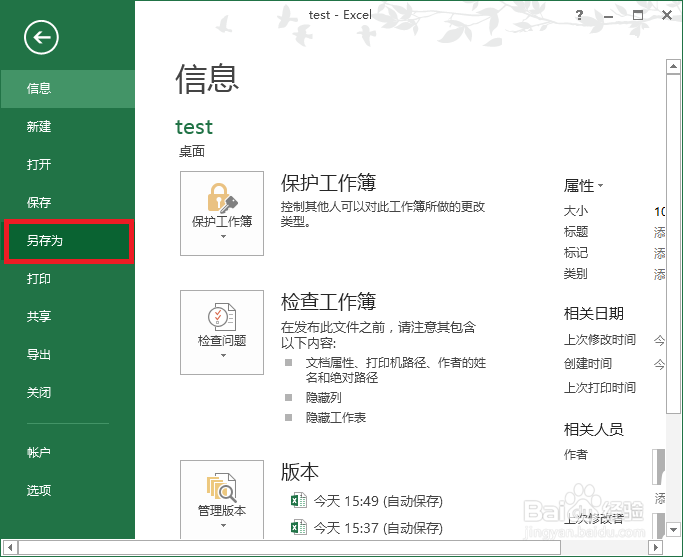683x557 pixels.
Task: Expand the 属性 dropdown
Action: click(x=583, y=186)
